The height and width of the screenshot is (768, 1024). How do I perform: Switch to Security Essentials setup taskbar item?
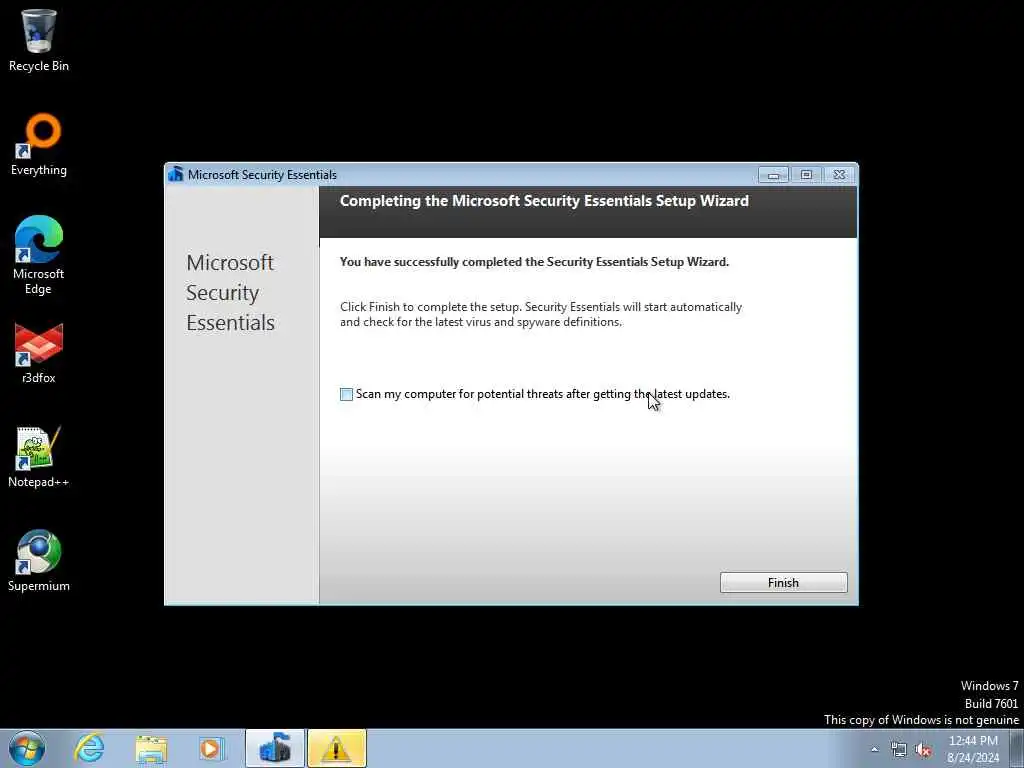point(274,748)
